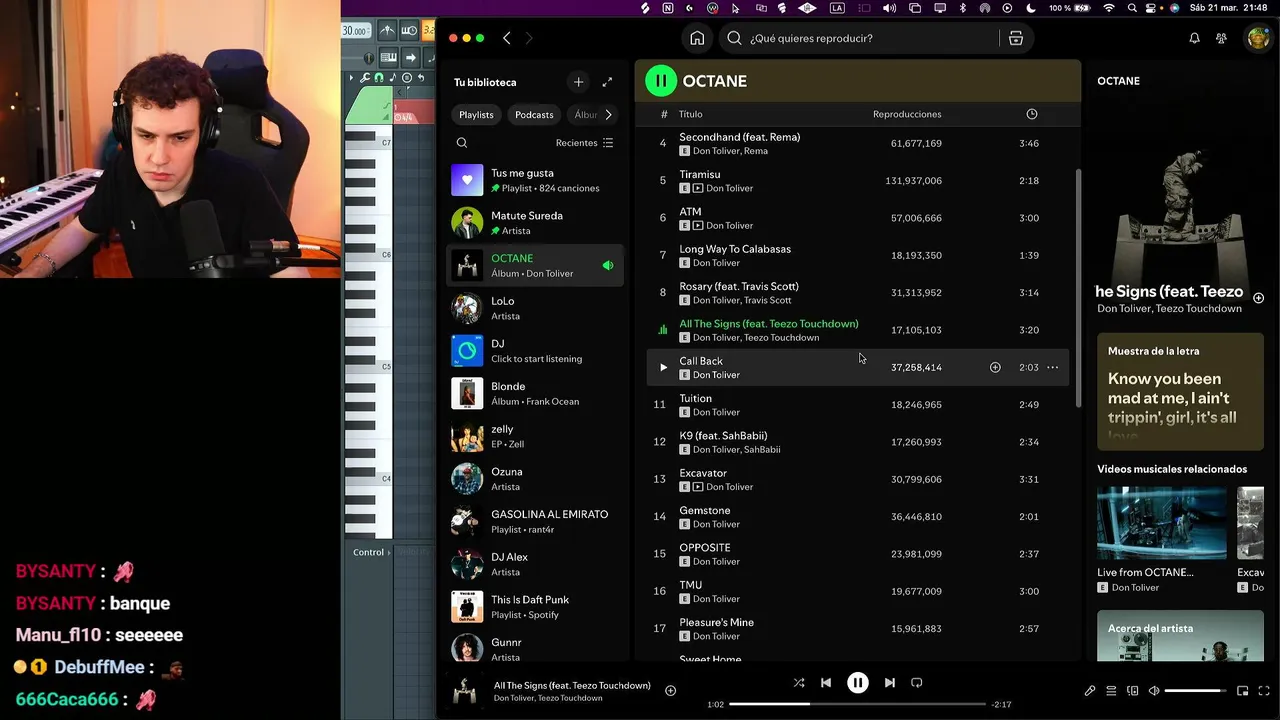Open FL Studio piano roll play menu arrow
Screen dimensions: 1280x720
pos(351,78)
